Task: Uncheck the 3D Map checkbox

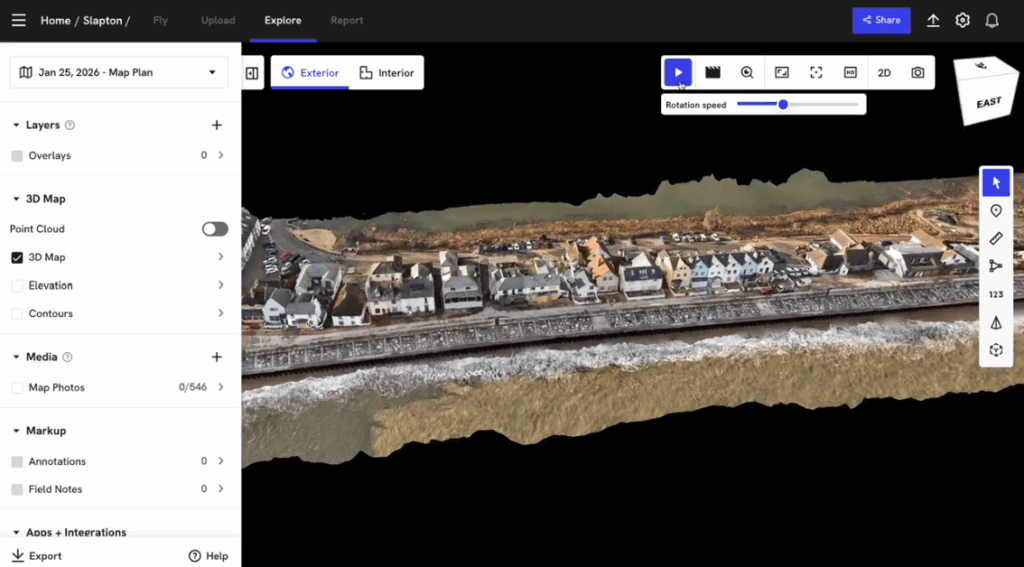Action: point(17,257)
